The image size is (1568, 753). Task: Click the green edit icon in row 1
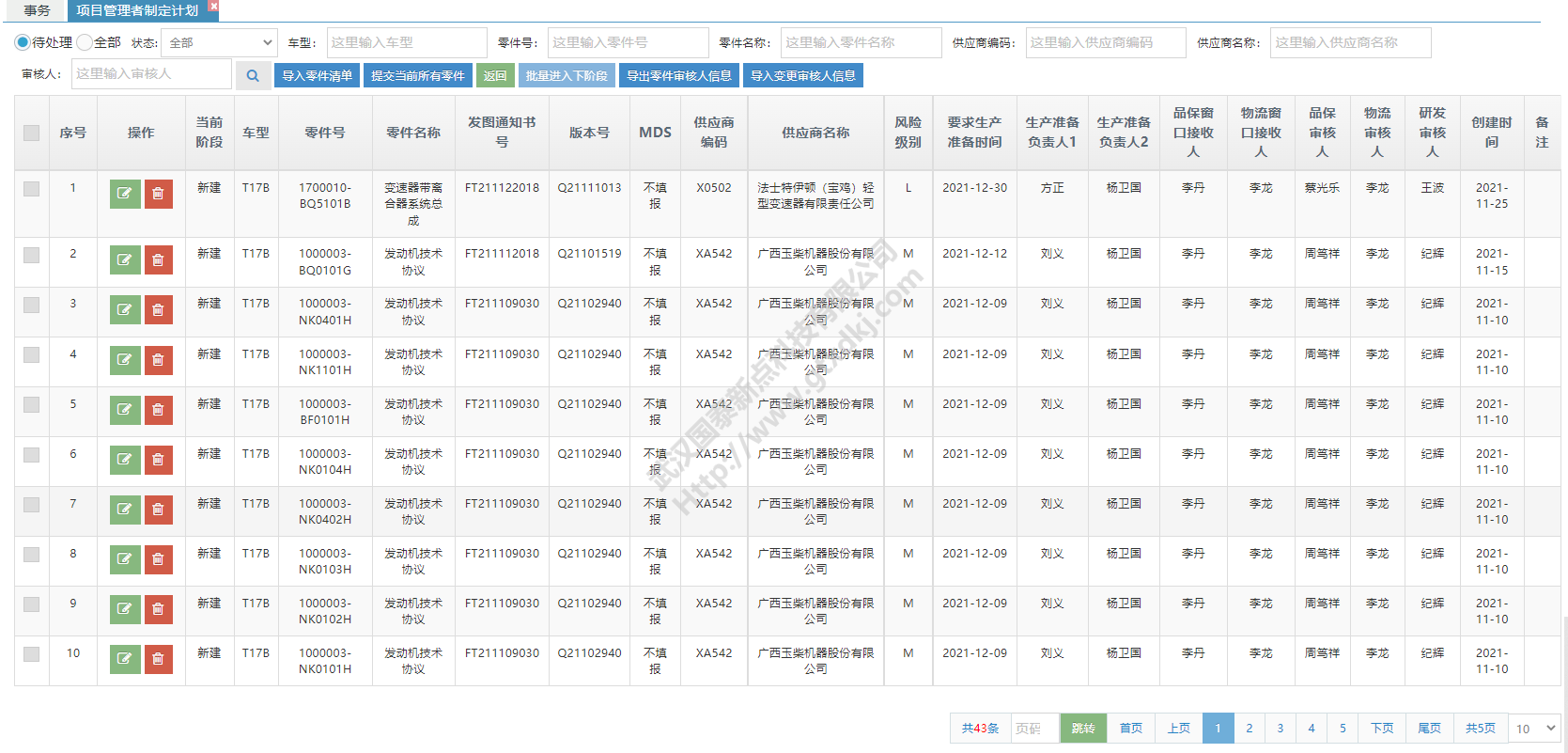[124, 194]
